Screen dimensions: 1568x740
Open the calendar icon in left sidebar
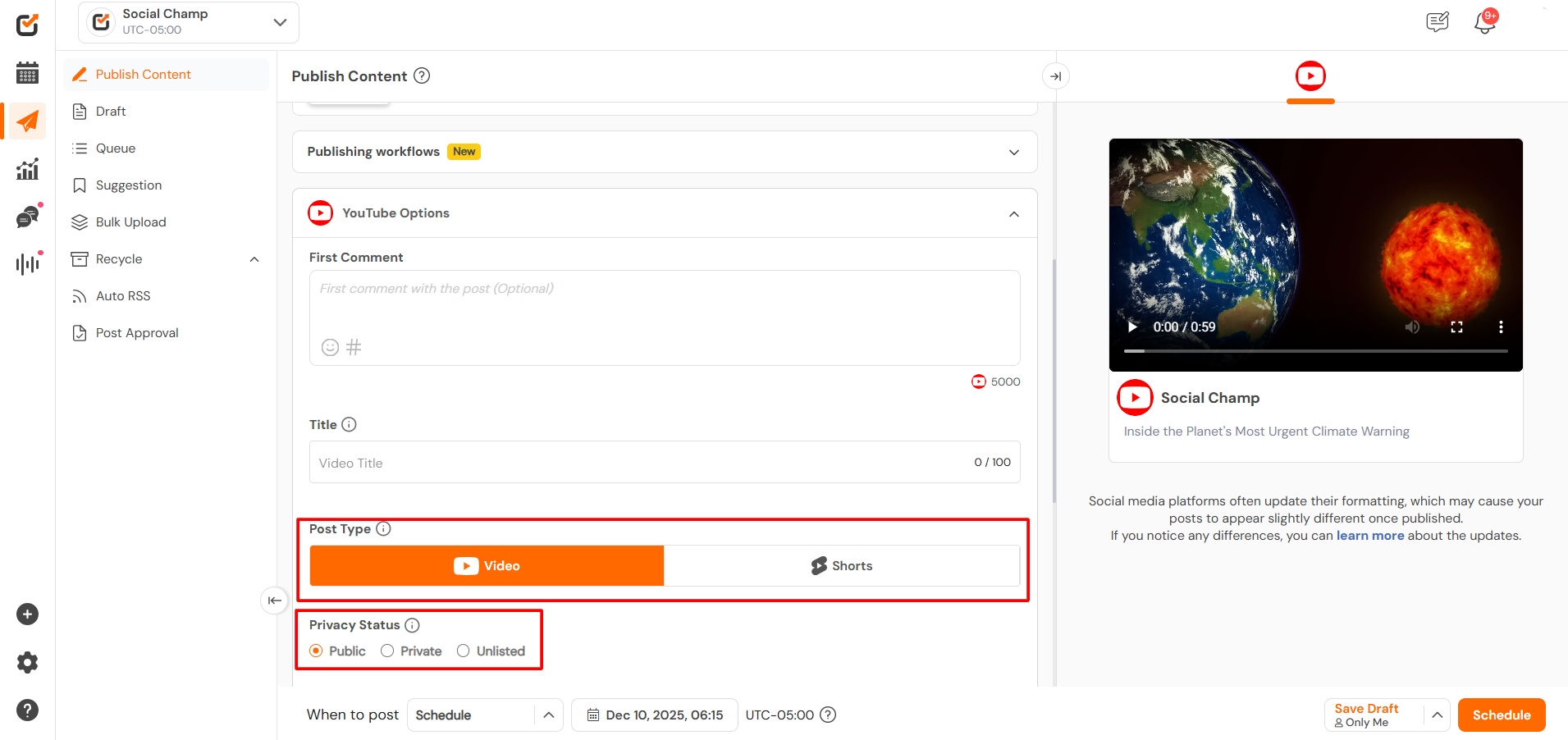tap(27, 73)
